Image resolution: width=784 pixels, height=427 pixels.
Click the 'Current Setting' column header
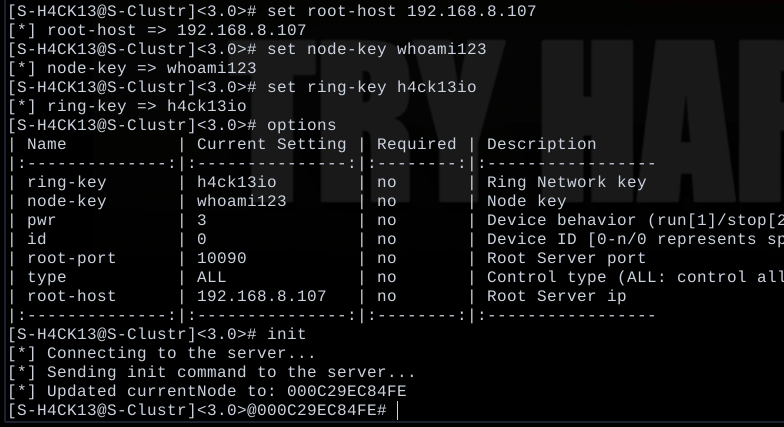(272, 144)
